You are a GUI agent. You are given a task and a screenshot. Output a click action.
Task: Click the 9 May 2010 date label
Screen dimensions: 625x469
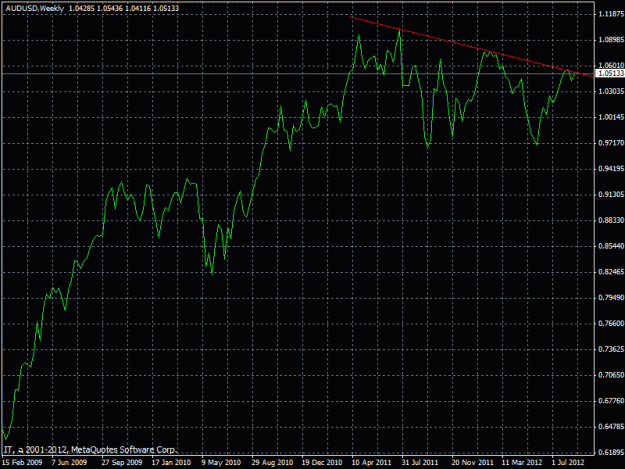pos(221,462)
